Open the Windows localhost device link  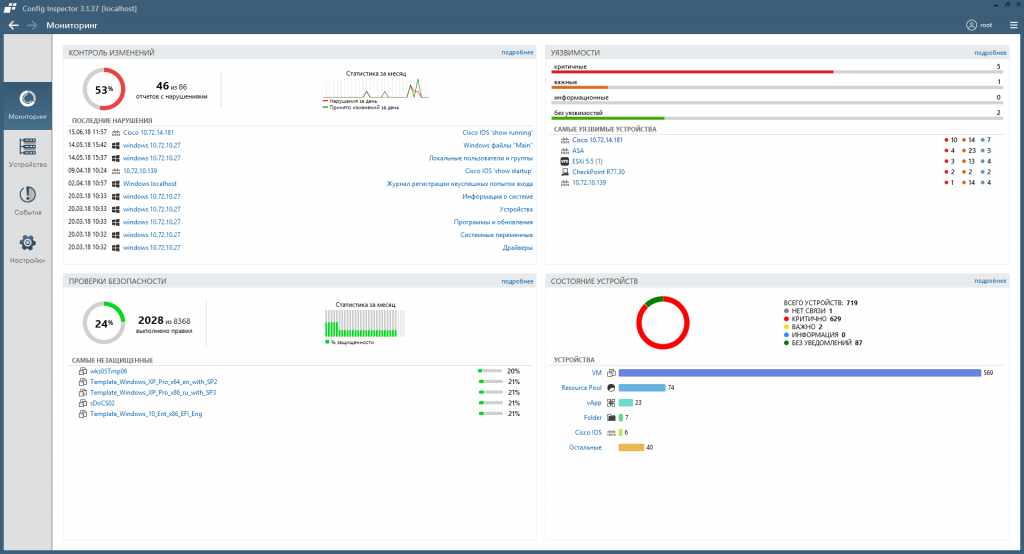click(x=150, y=184)
